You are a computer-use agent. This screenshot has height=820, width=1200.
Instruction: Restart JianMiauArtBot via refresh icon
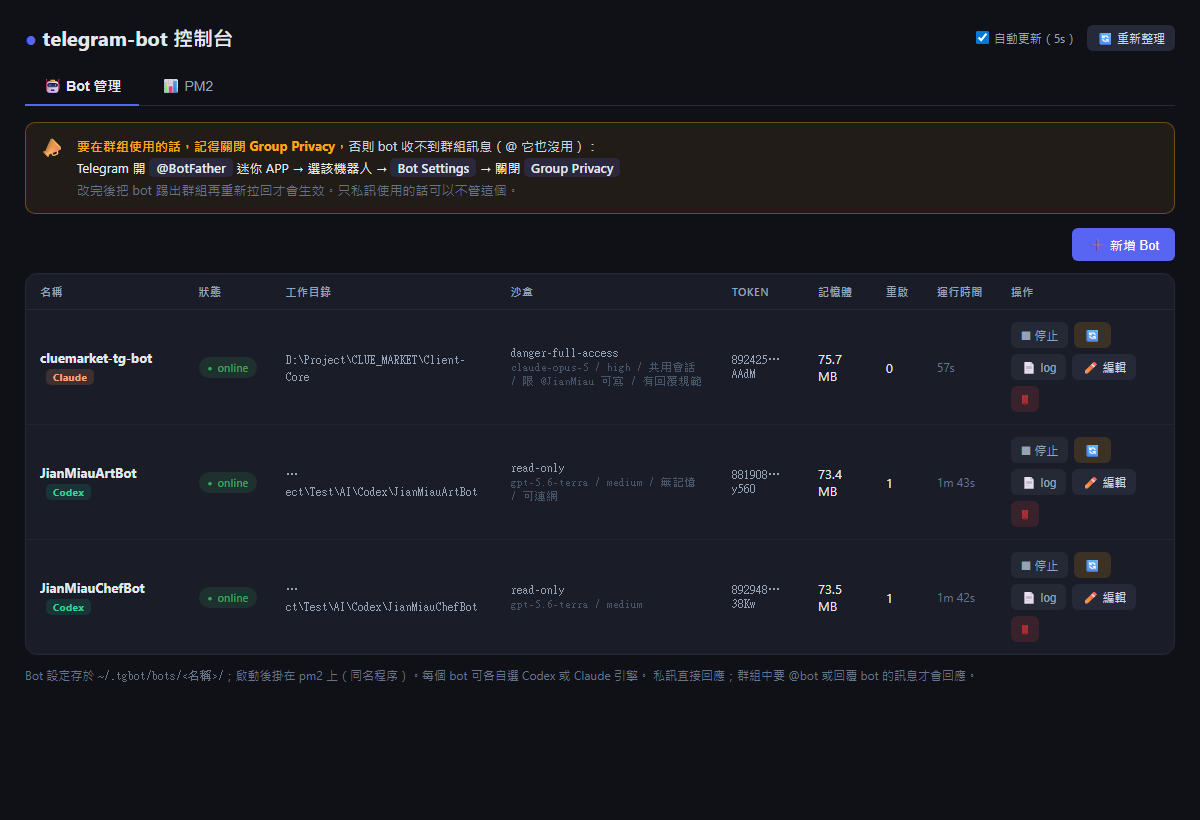click(1092, 450)
